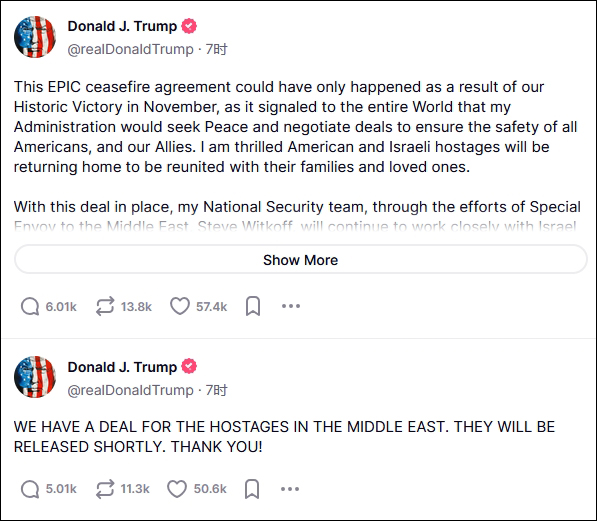Bookmark the ceasefire agreement post

[253, 306]
